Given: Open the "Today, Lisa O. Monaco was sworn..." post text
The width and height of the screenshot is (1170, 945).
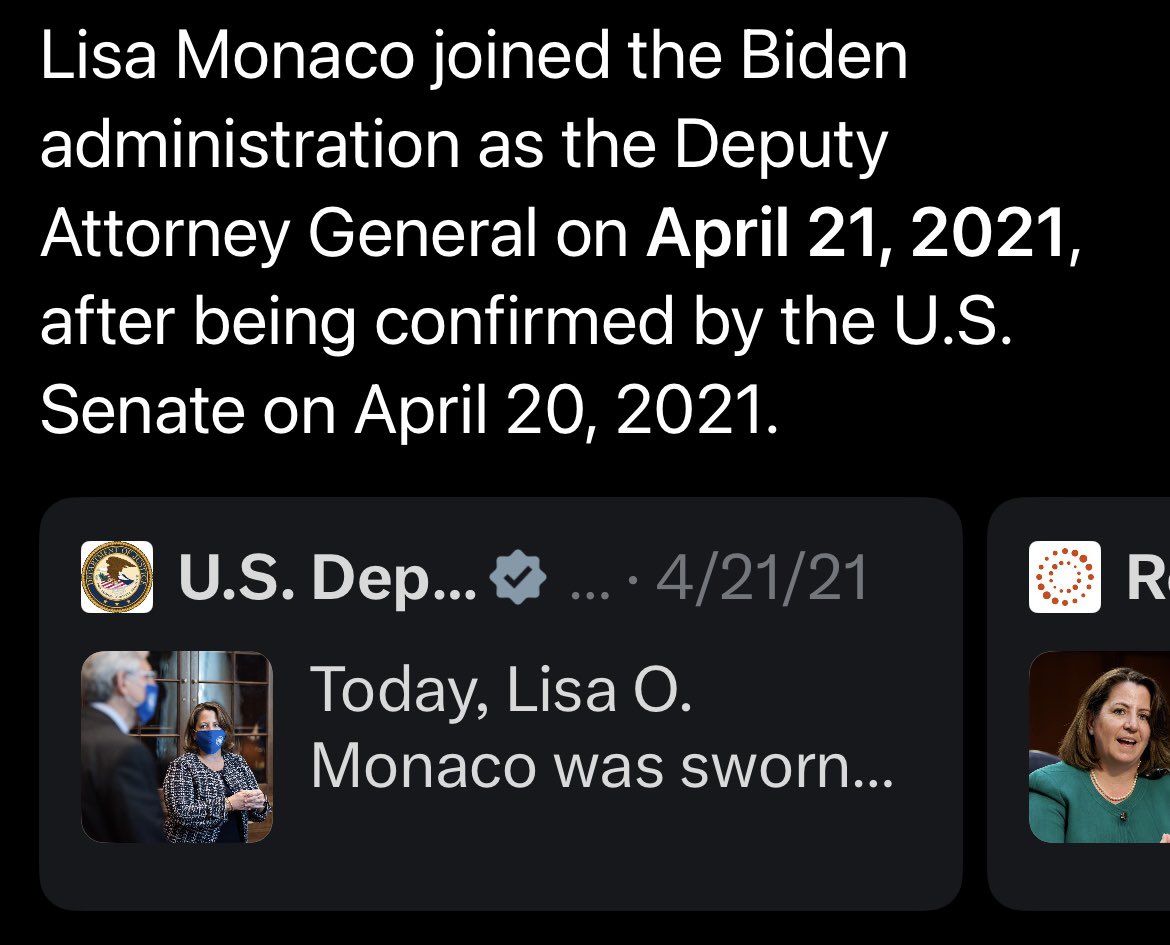Looking at the screenshot, I should [x=600, y=728].
